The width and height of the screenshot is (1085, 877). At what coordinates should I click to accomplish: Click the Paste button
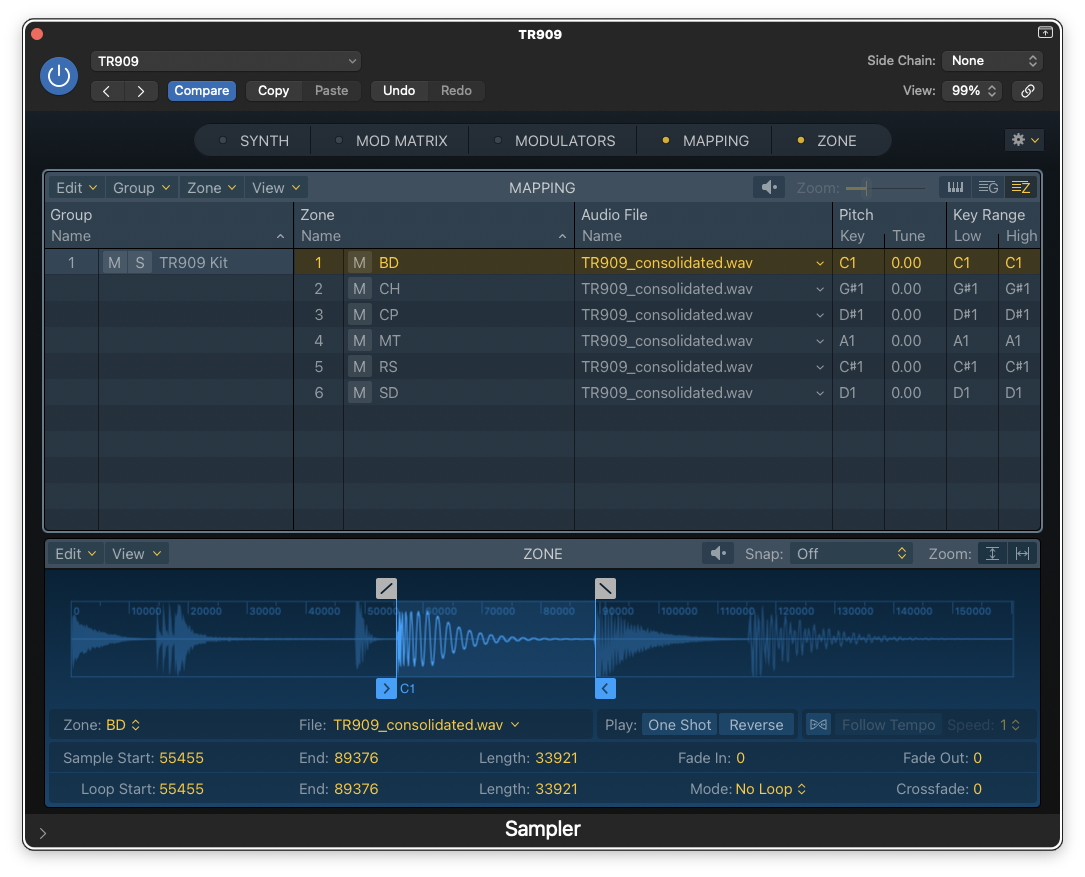coord(331,91)
